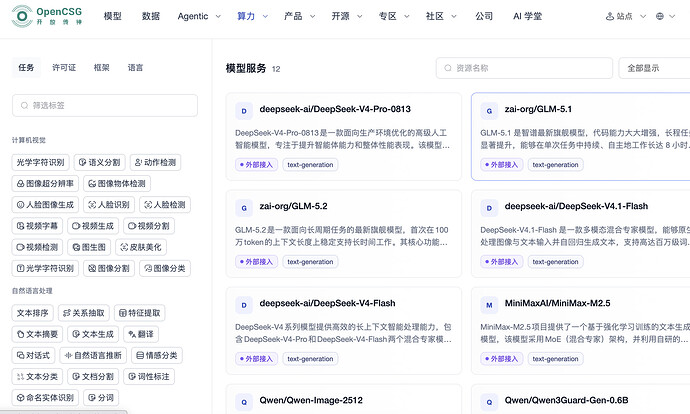Select the 命名实体识别 tag
Image resolution: width=690 pixels, height=414 pixels.
tap(45, 398)
